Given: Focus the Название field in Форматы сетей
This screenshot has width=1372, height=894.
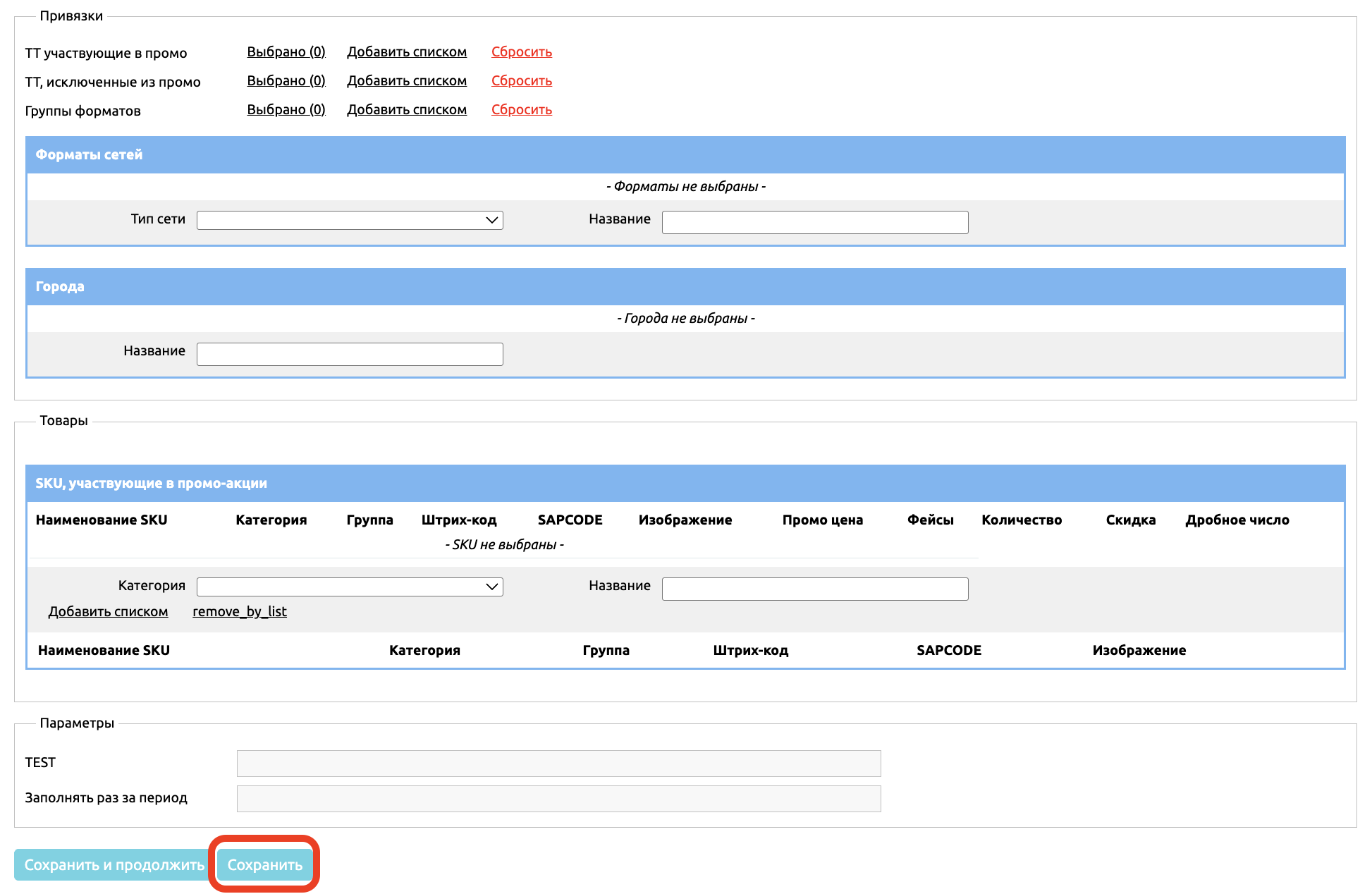Looking at the screenshot, I should (814, 222).
